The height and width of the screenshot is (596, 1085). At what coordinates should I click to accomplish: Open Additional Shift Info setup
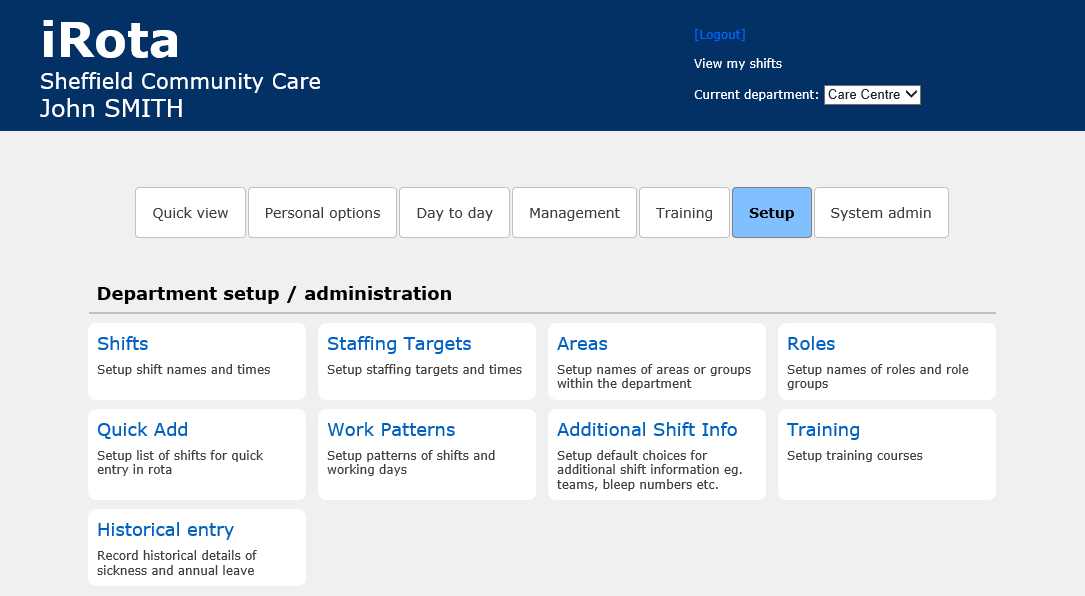point(647,430)
